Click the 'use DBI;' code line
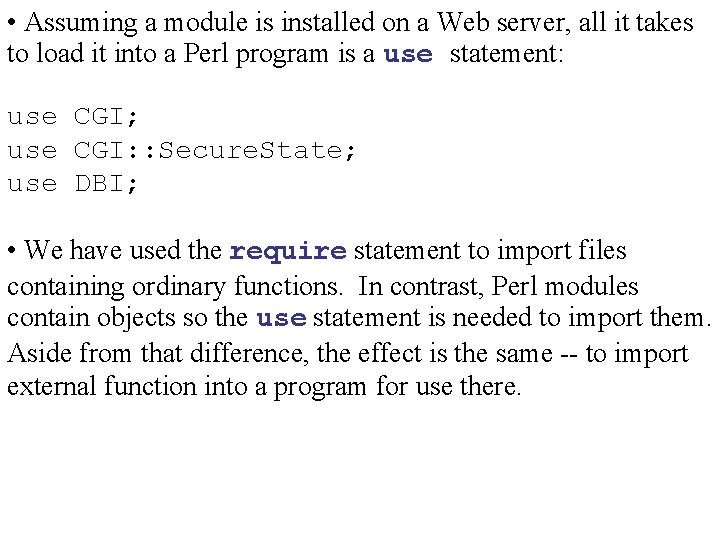This screenshot has width=720, height=540. tap(72, 184)
